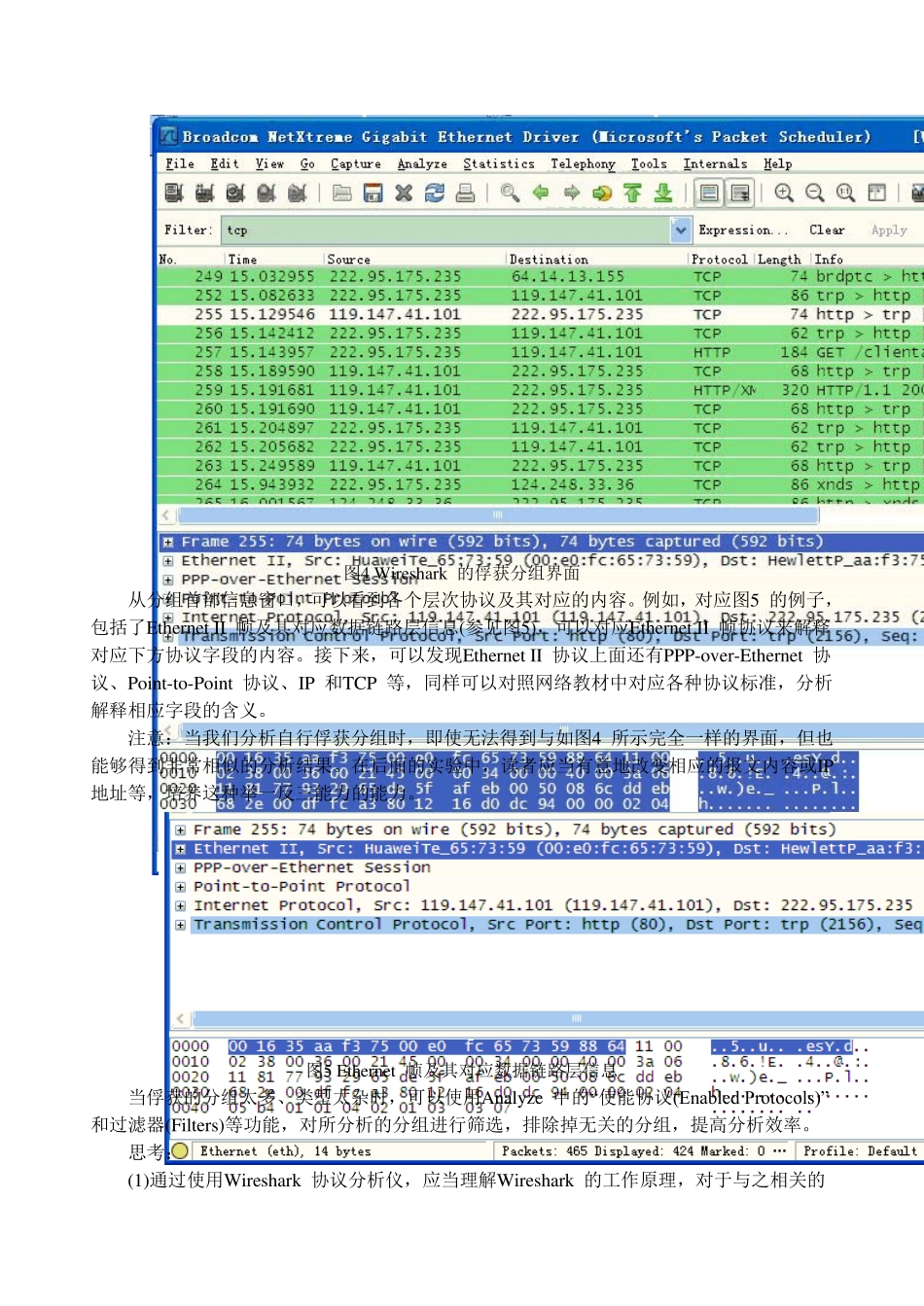Go to specific packet number icon
The image size is (924, 1306).
click(602, 193)
